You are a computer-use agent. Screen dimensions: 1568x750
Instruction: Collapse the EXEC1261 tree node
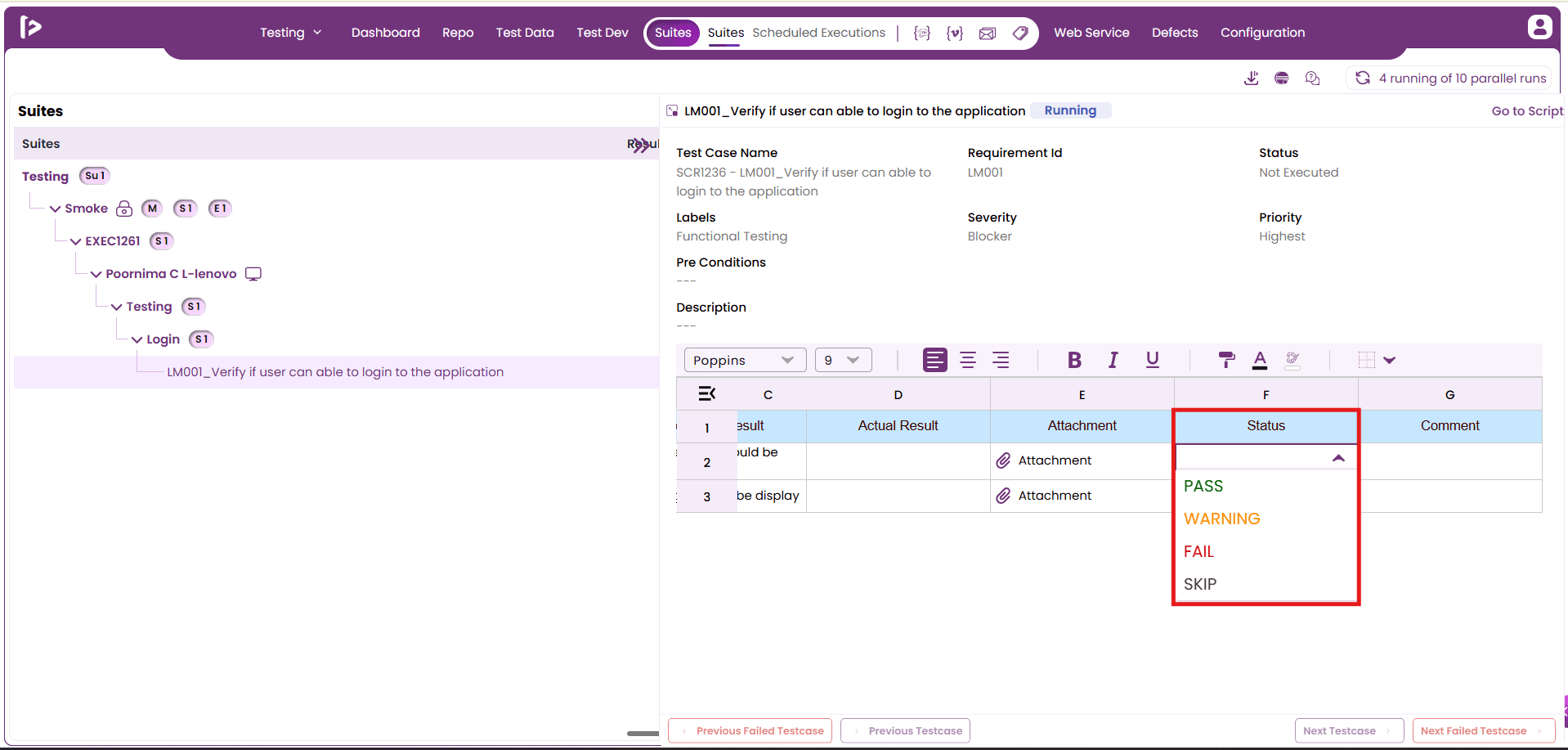[75, 241]
